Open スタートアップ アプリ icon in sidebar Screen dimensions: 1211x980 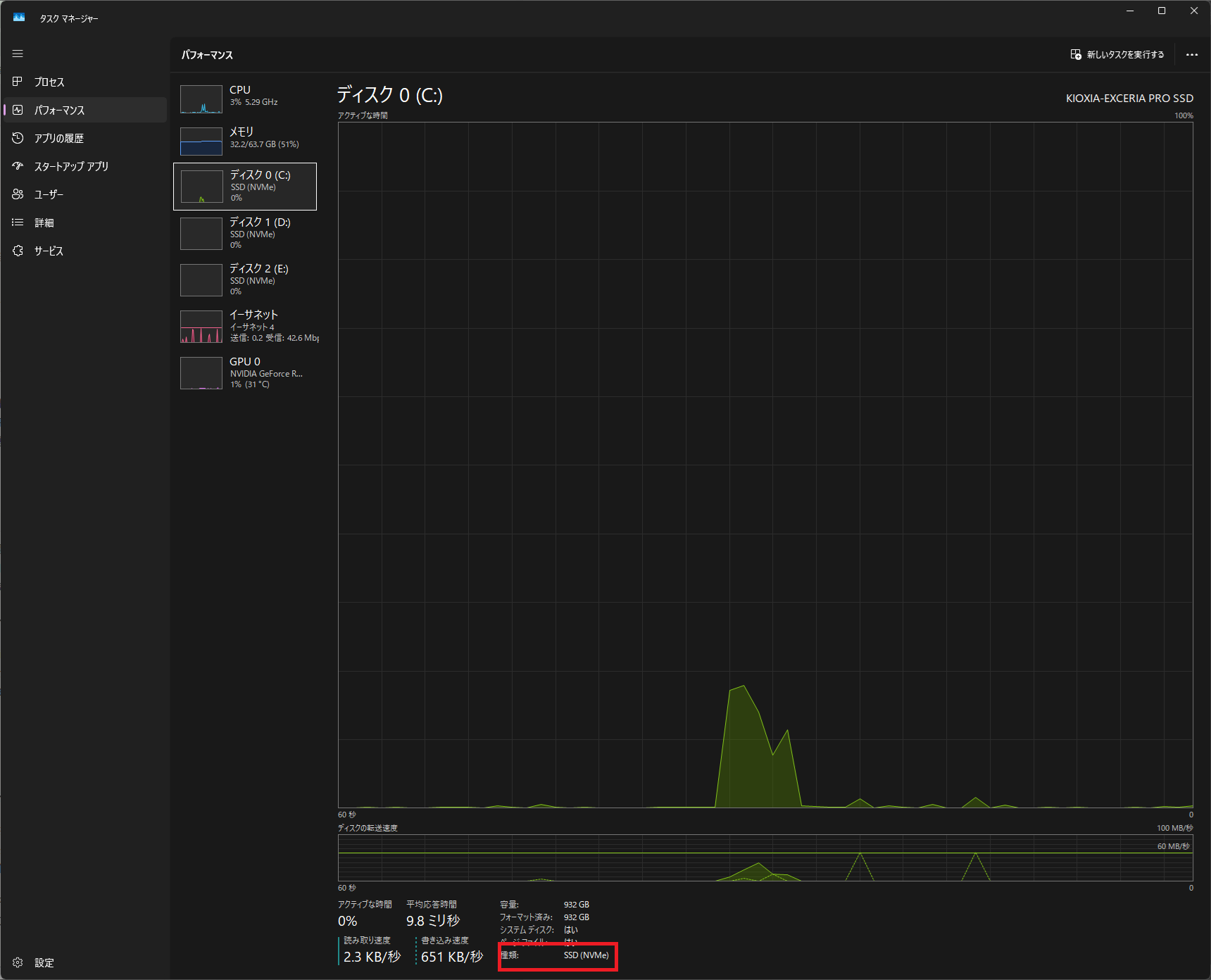pyautogui.click(x=18, y=166)
